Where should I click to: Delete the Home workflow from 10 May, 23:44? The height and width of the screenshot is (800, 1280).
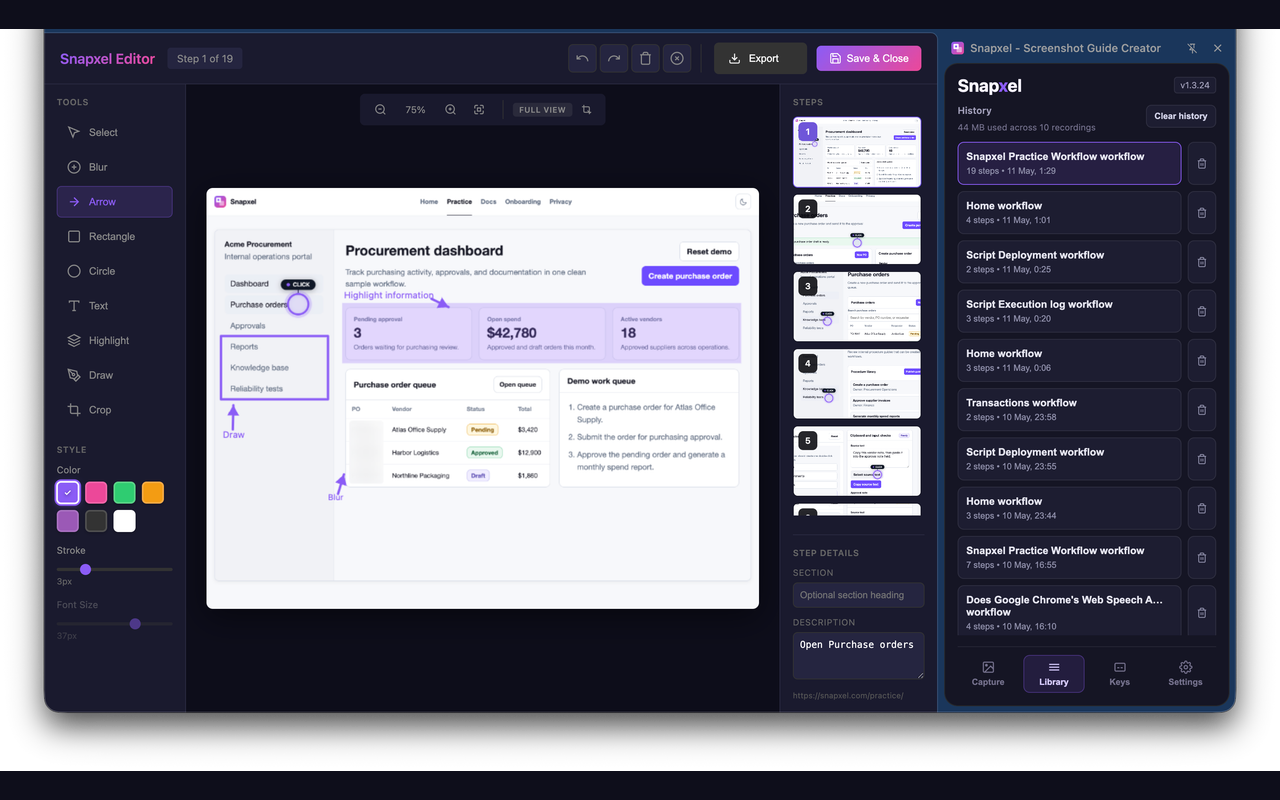click(x=1202, y=508)
